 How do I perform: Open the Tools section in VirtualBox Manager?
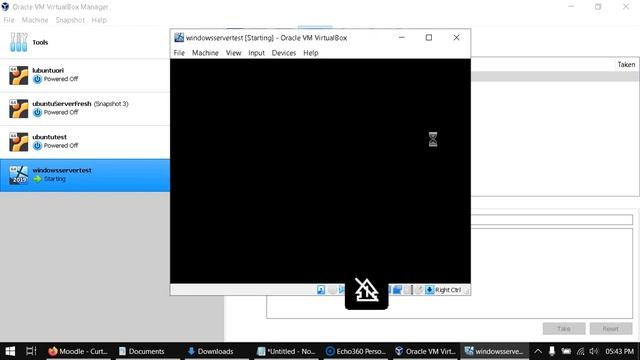[84, 42]
